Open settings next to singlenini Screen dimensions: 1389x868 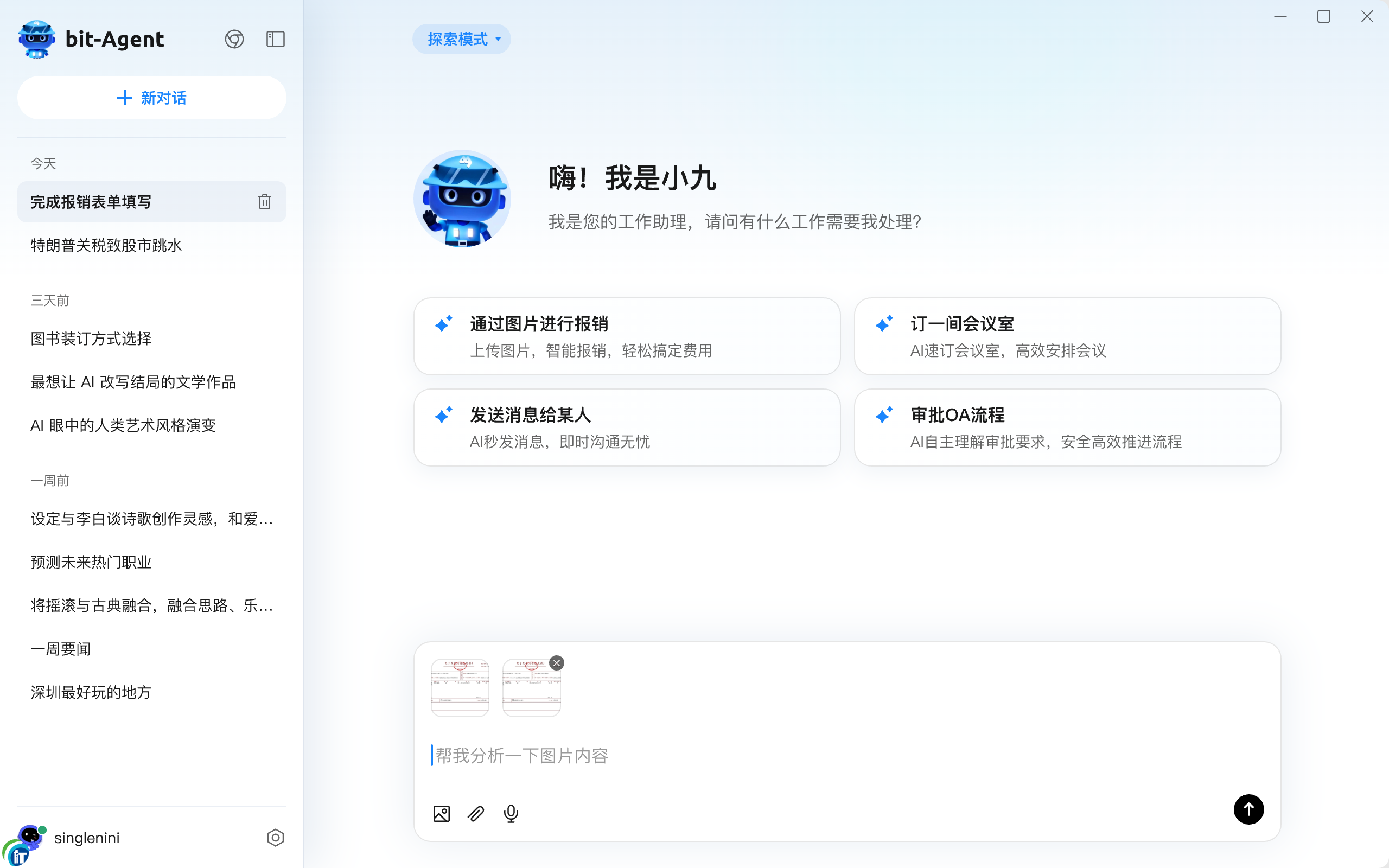point(276,838)
